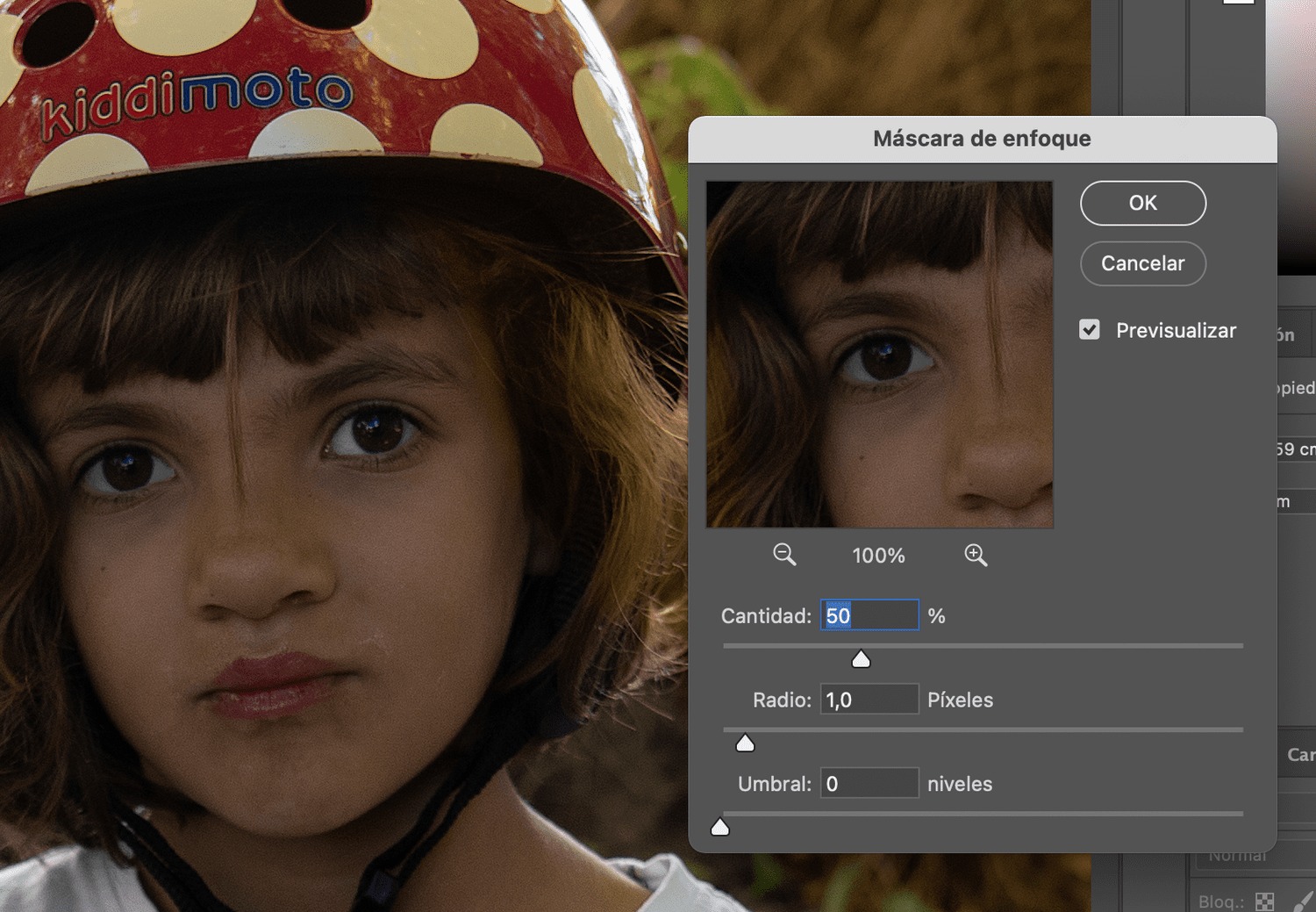
Task: Toggle the Previsualizar checkbox
Action: point(1090,330)
